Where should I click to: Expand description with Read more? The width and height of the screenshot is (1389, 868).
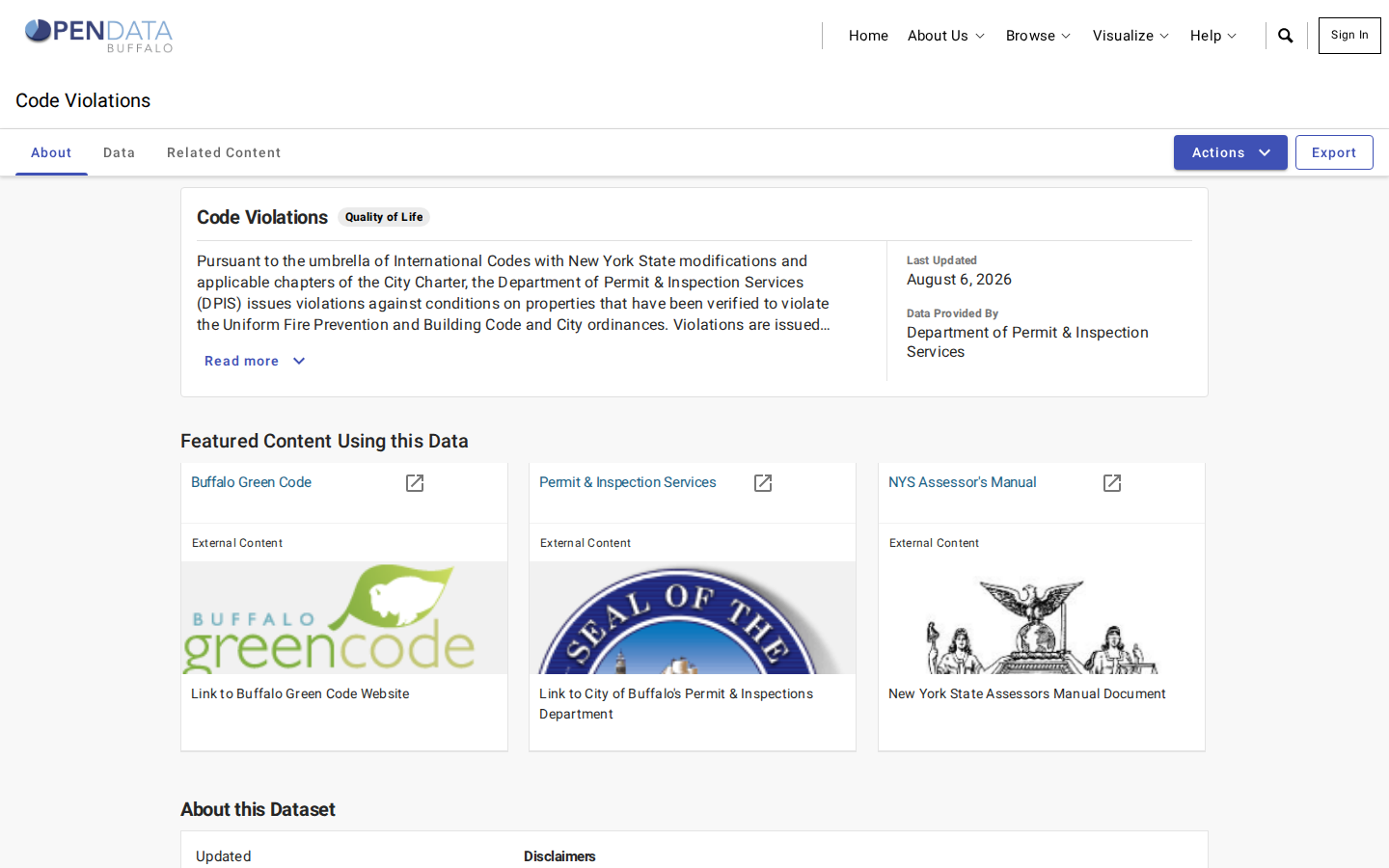[255, 361]
